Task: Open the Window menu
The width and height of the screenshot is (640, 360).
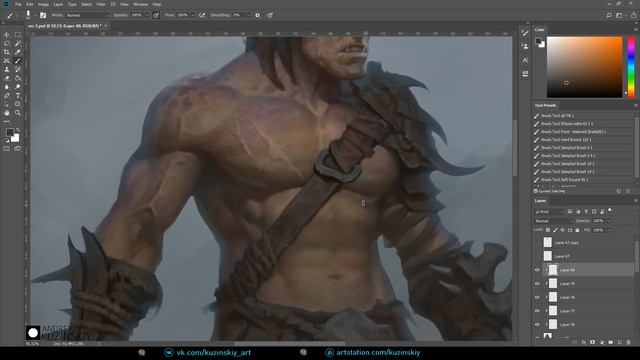Action: [140, 4]
